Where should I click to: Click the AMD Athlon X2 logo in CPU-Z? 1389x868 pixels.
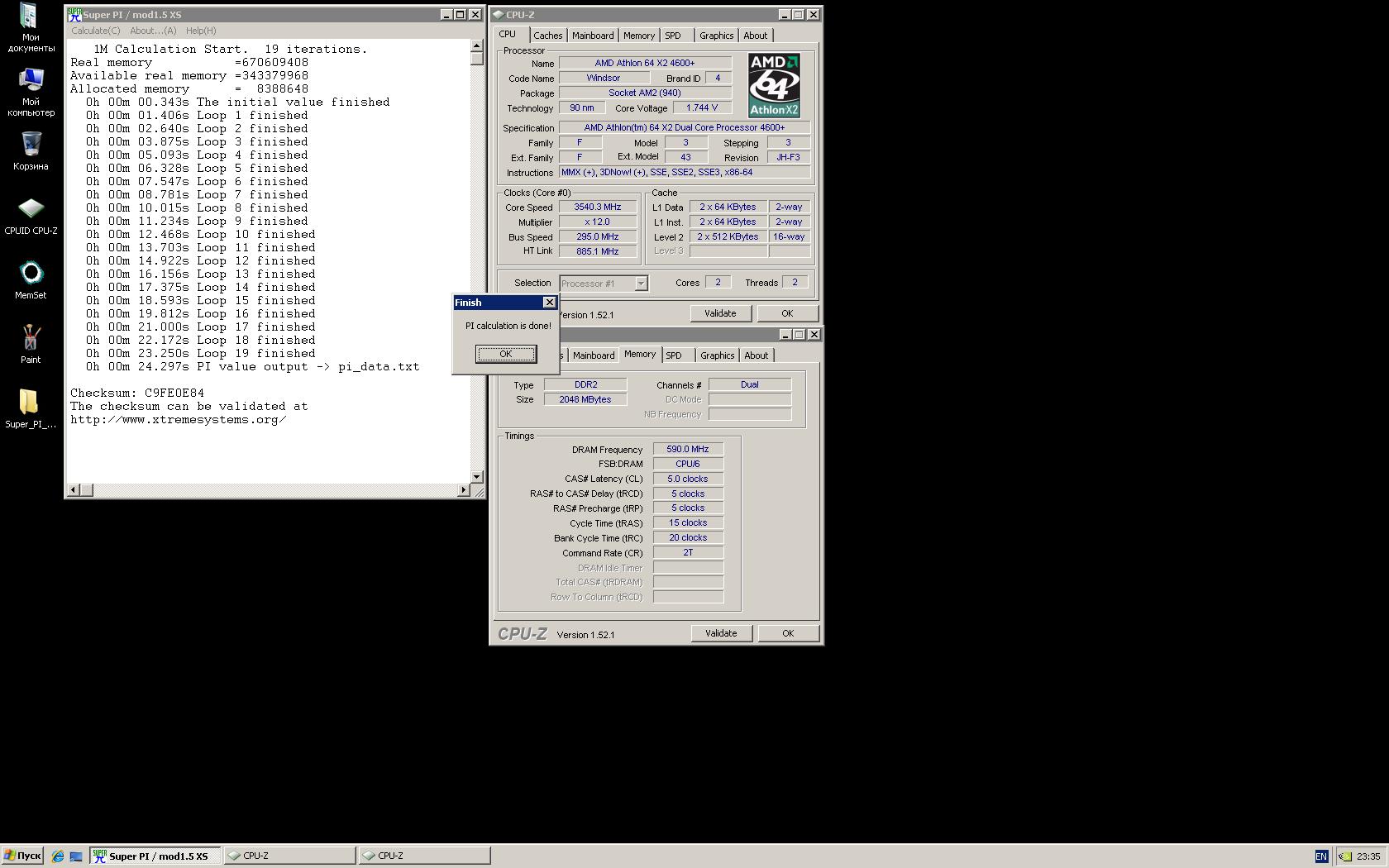pyautogui.click(x=774, y=85)
